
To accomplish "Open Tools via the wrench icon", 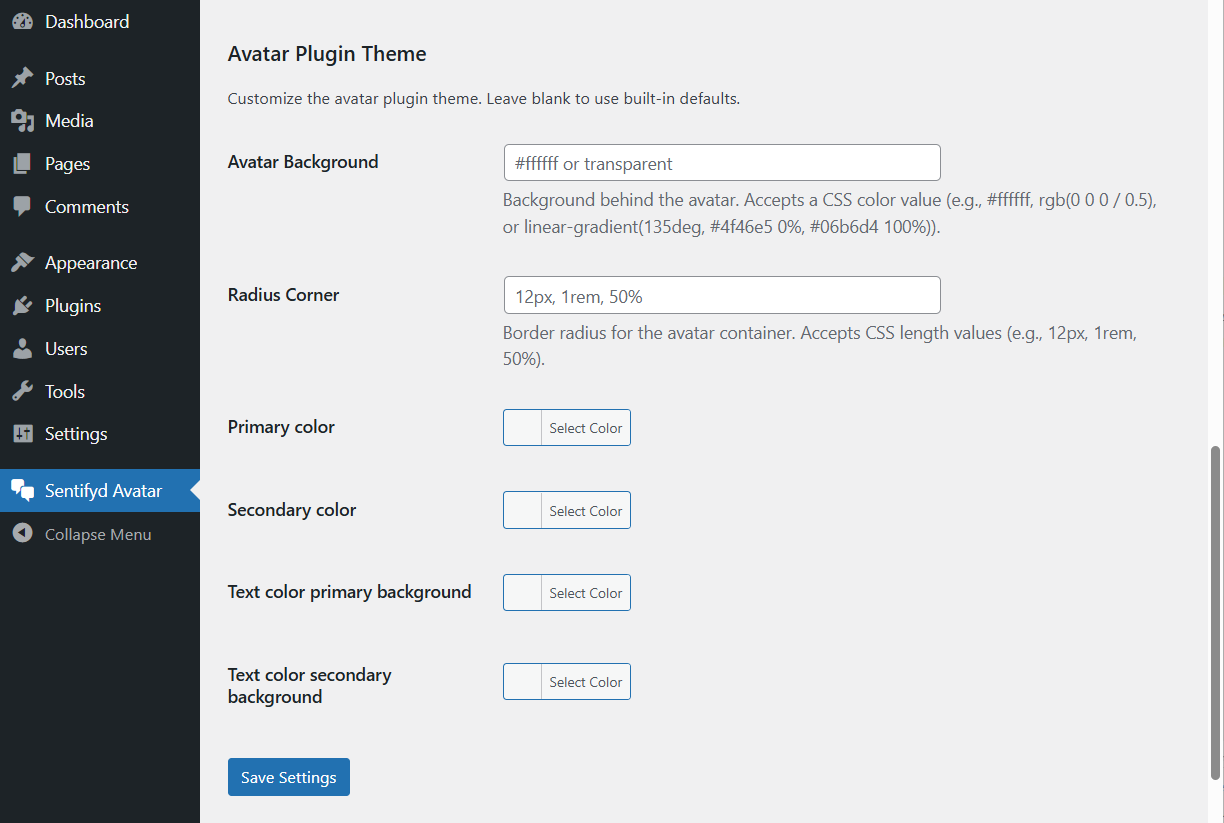I will tap(22, 391).
